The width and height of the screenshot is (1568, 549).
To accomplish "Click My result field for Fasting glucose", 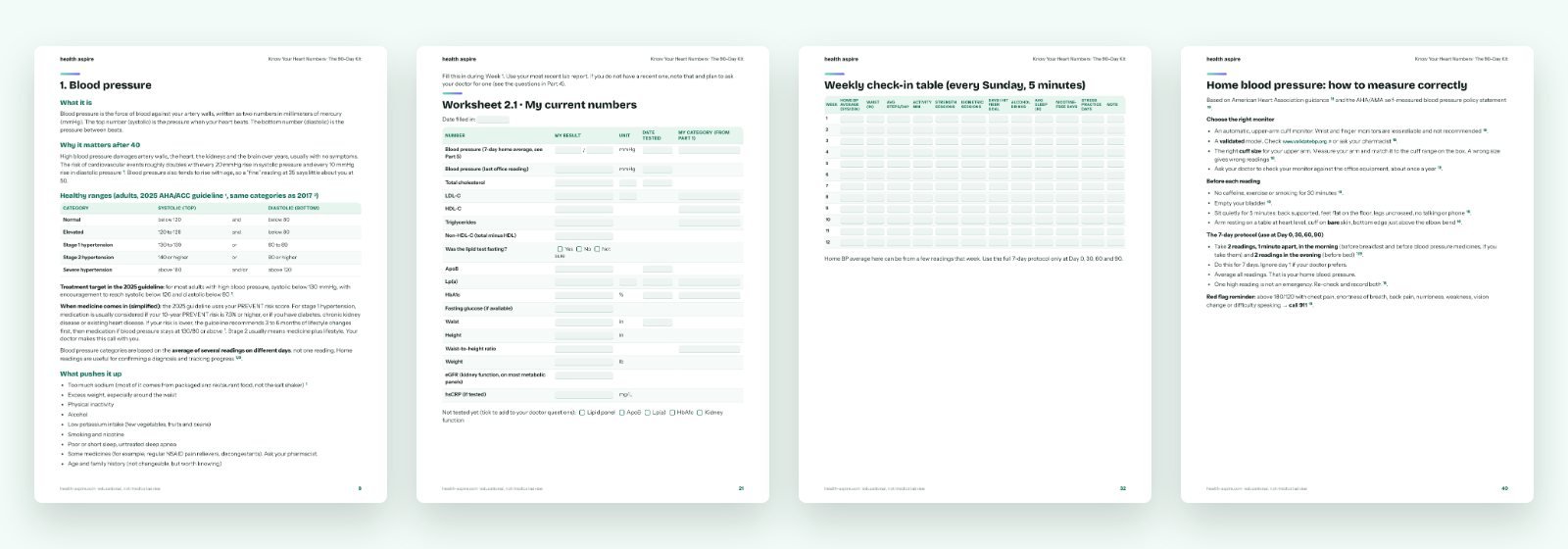I will pos(584,309).
